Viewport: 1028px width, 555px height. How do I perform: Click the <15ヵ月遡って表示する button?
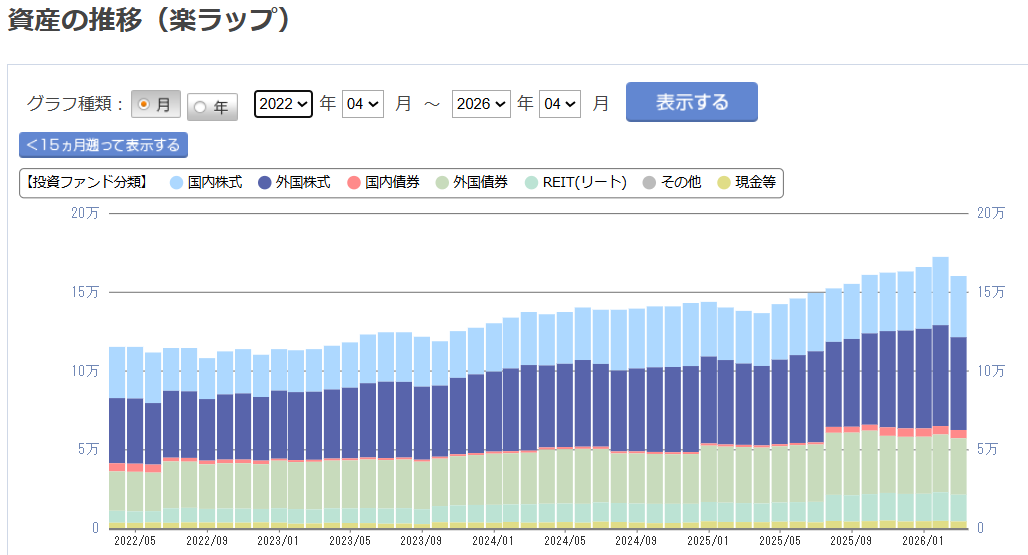103,145
